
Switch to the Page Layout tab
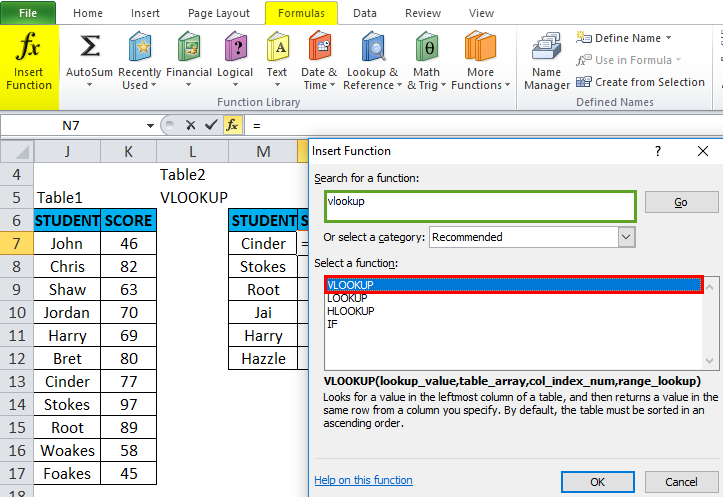(x=219, y=13)
